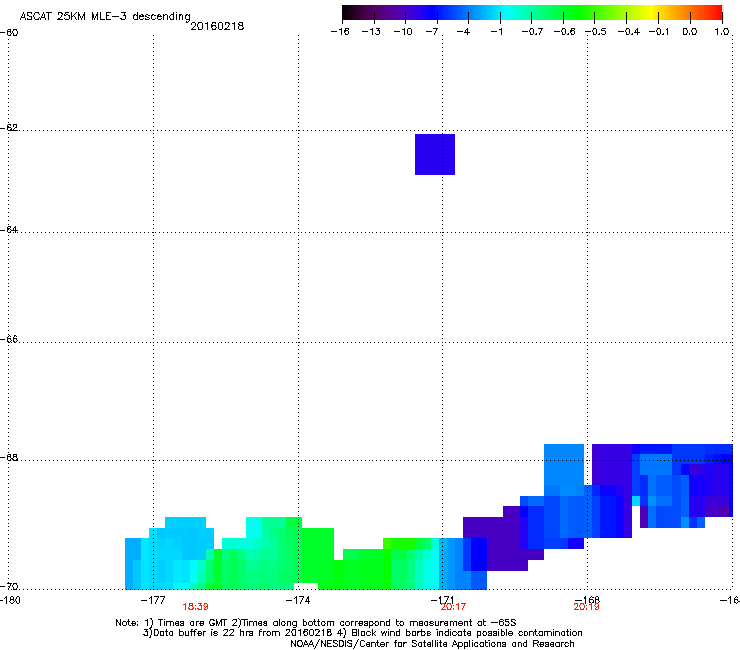Click the red 20:17 pass time

454,607
